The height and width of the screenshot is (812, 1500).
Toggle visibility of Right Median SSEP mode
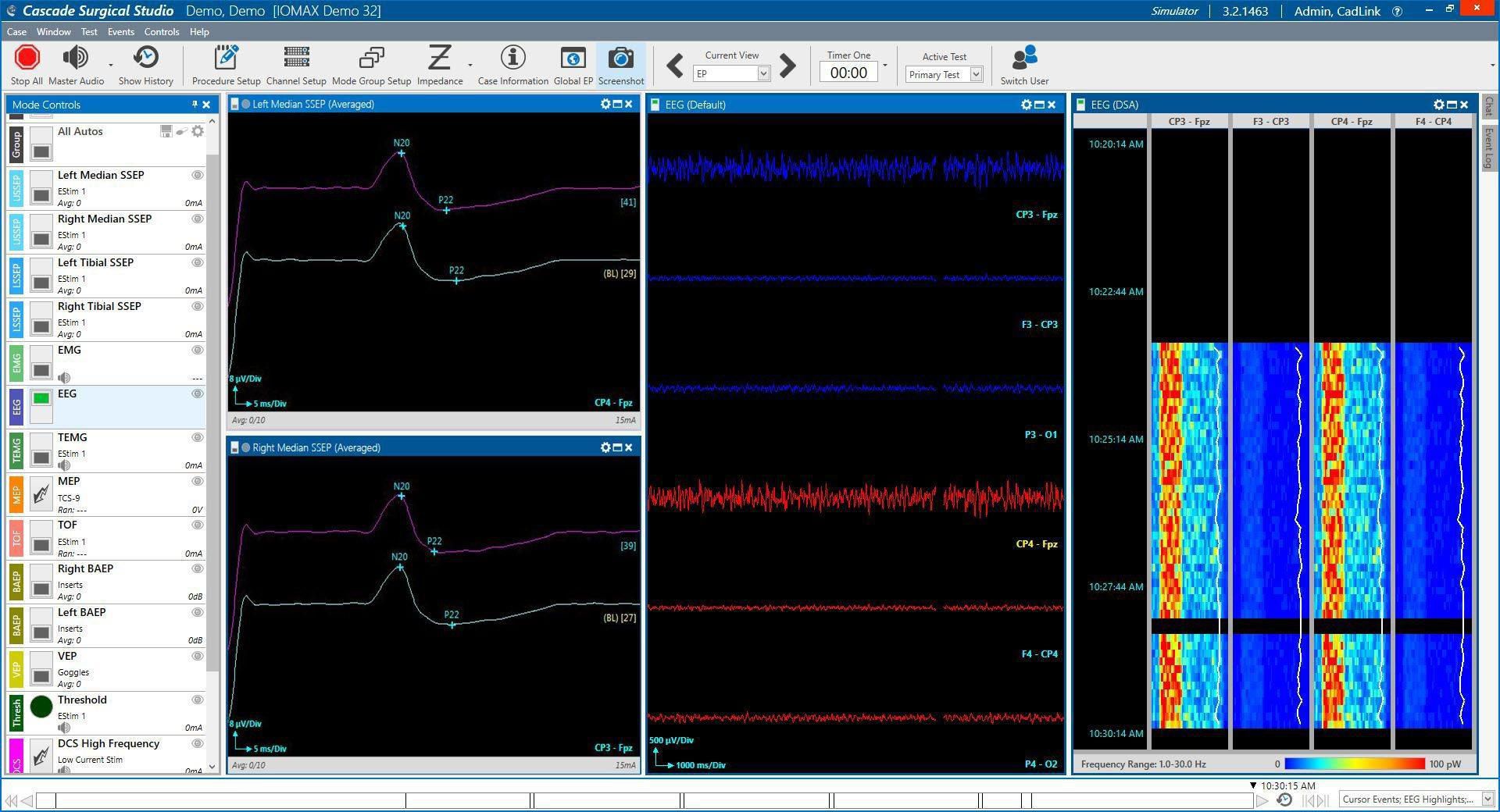point(198,219)
